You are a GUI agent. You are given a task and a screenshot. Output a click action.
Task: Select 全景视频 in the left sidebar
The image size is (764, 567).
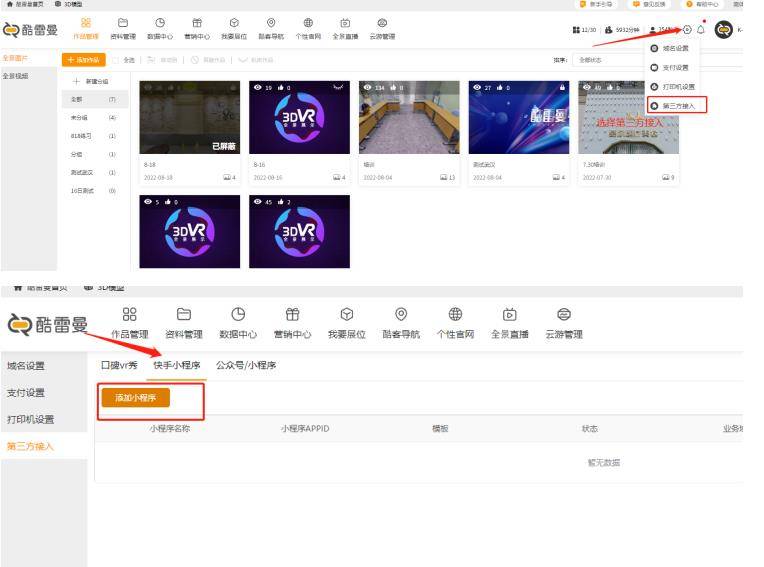tap(15, 76)
